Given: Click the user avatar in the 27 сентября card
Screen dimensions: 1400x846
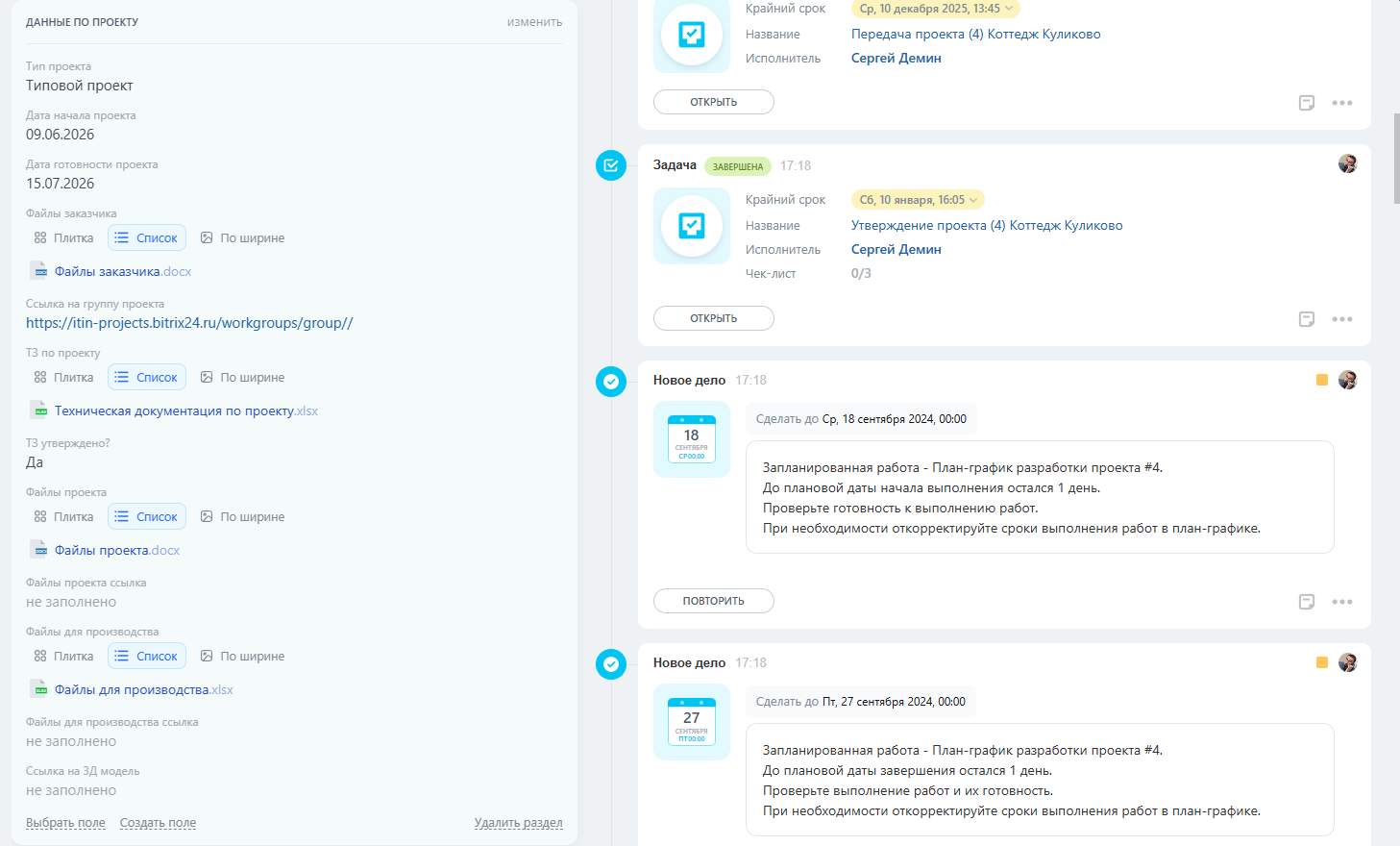Looking at the screenshot, I should coord(1348,662).
